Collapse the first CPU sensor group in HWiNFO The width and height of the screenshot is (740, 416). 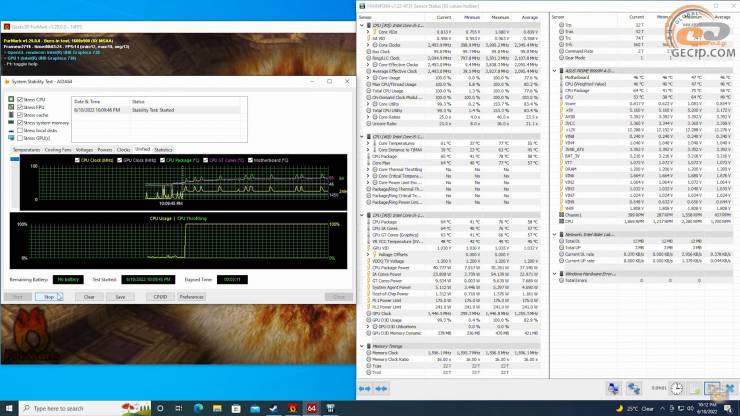click(362, 25)
